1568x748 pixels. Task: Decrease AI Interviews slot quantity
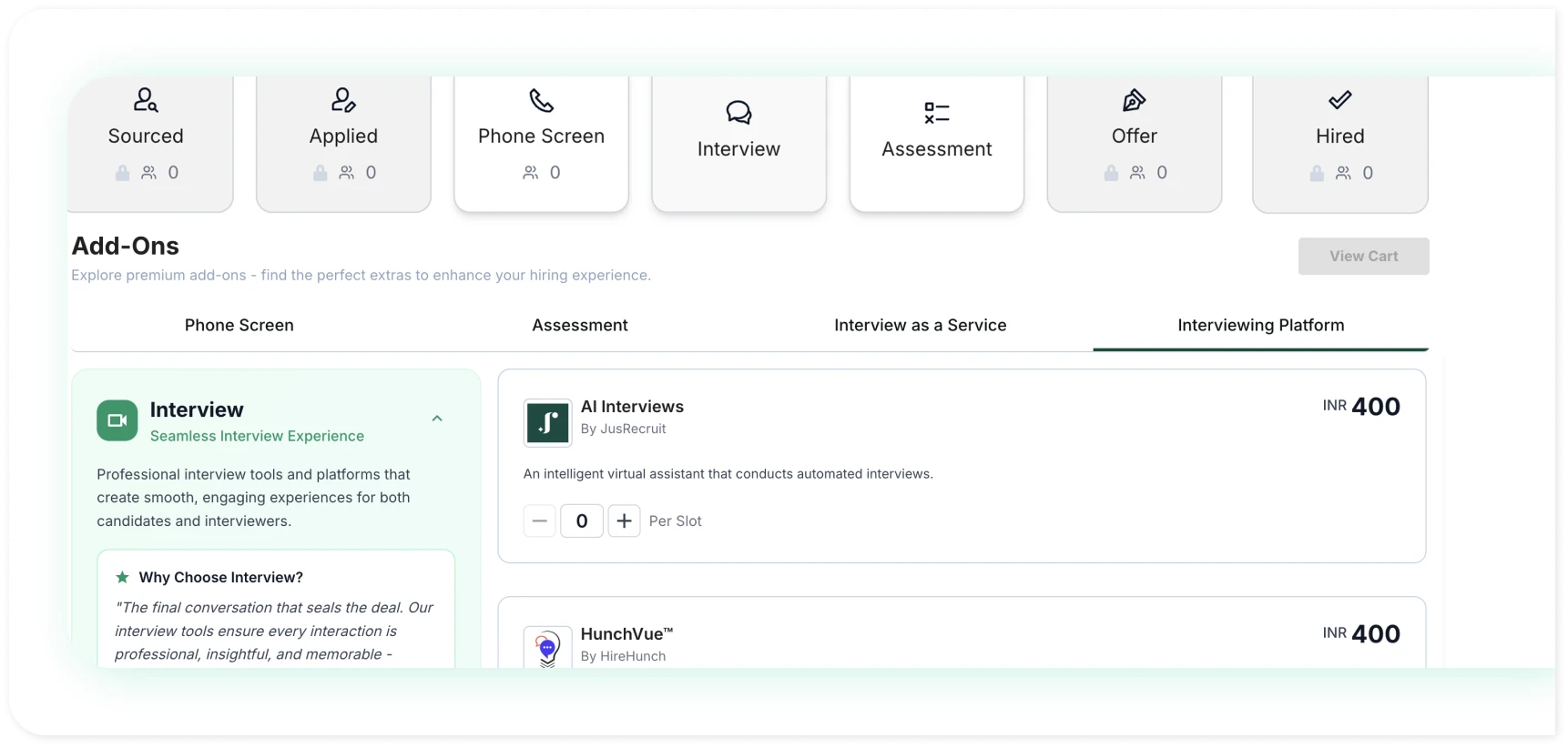540,521
